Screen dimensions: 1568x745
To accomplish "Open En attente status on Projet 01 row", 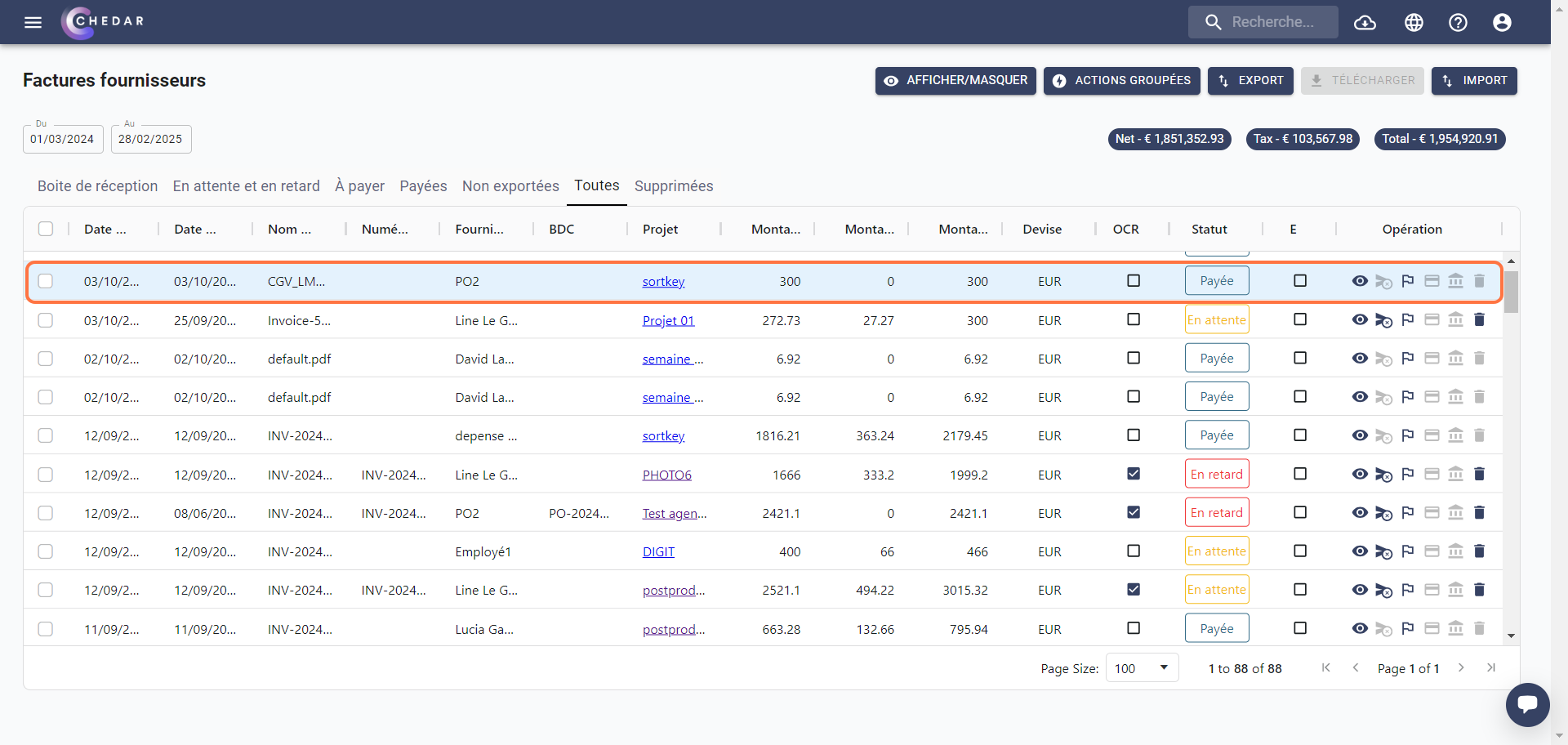I will pos(1217,319).
